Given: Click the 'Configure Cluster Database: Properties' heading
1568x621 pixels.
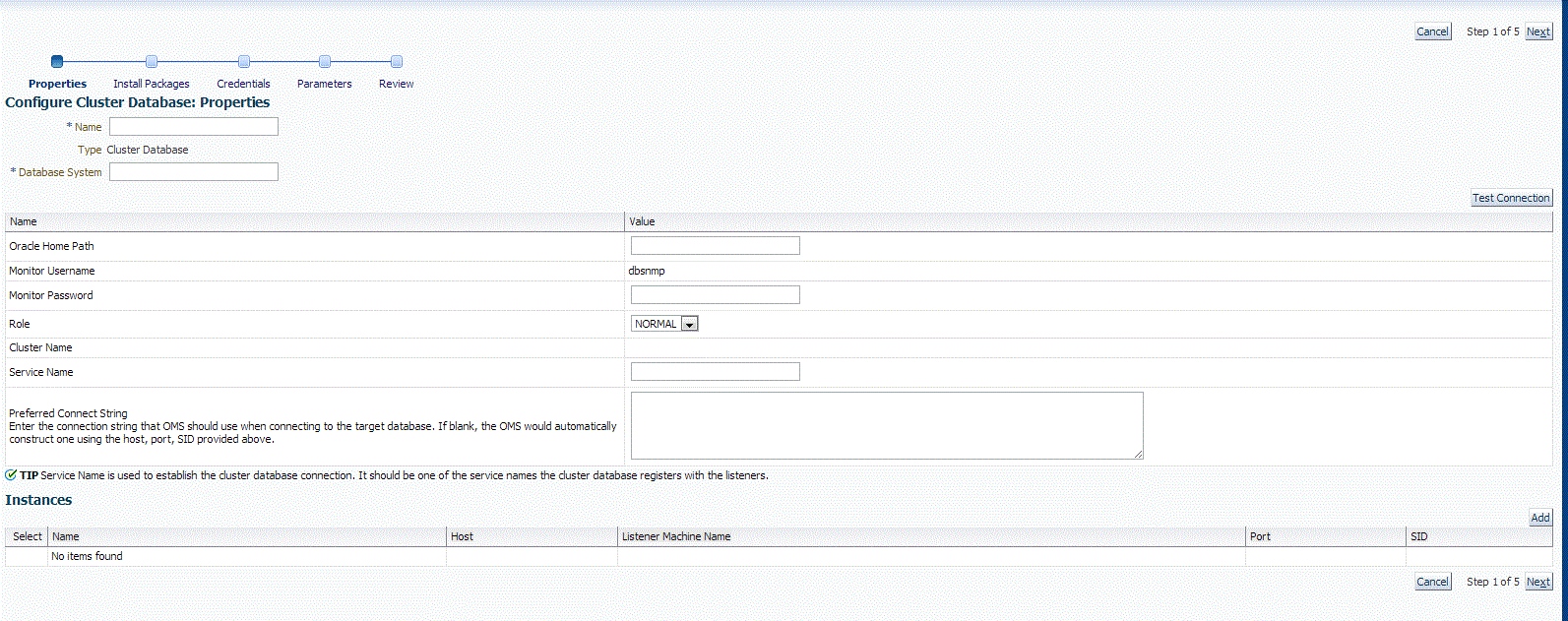Looking at the screenshot, I should (x=138, y=102).
